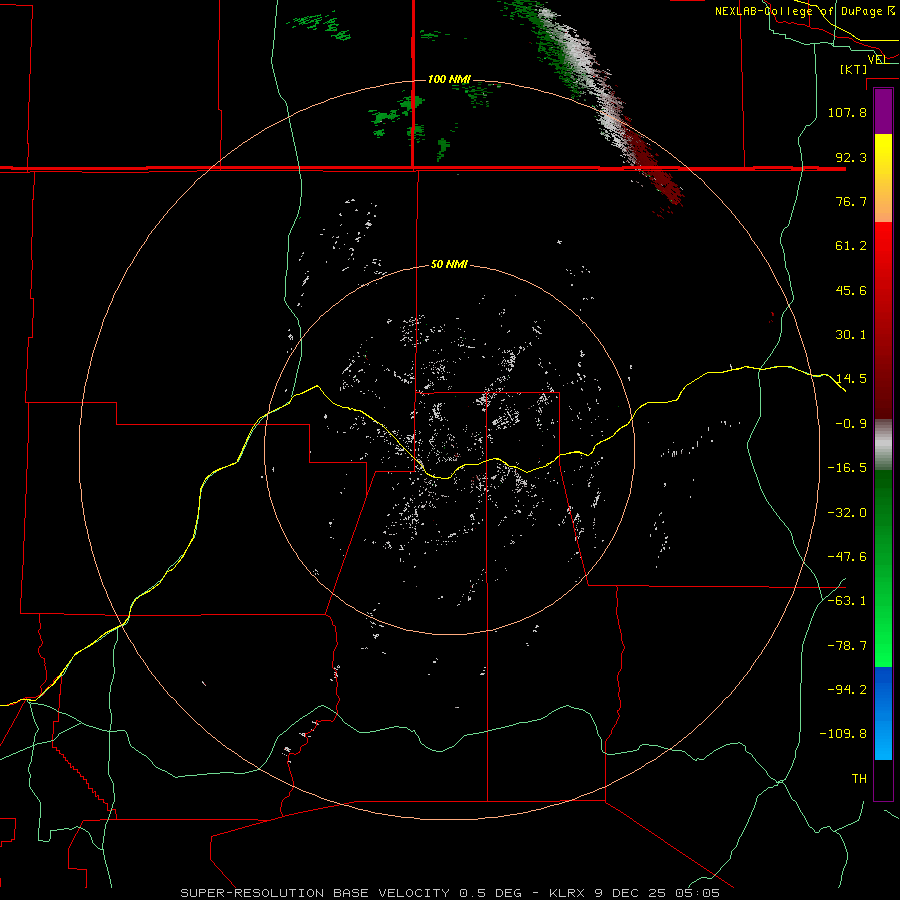Click the -32.0 value on velocity scale

(x=847, y=513)
